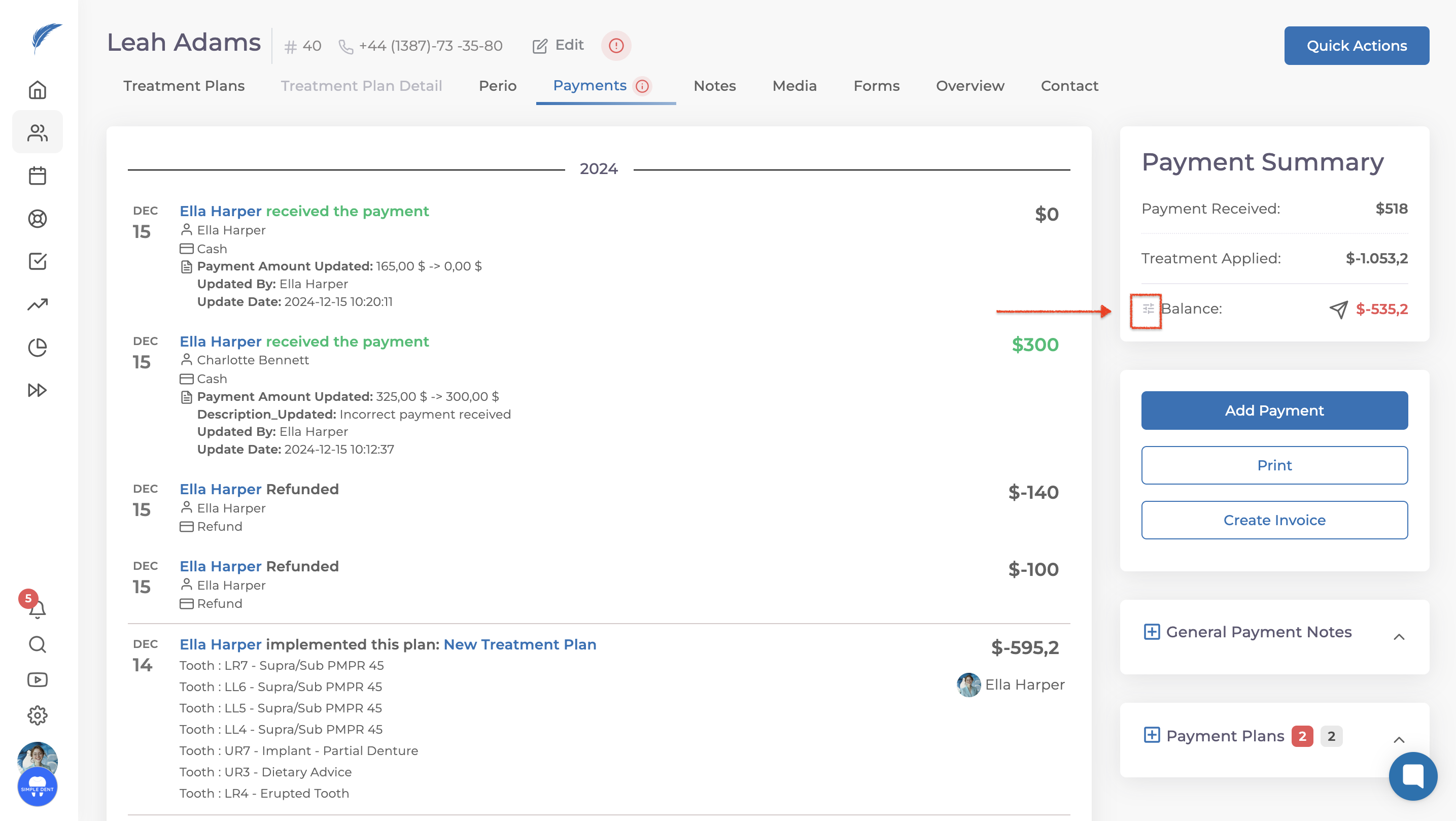This screenshot has height=821, width=1456.
Task: Click the notifications bell icon
Action: click(38, 609)
